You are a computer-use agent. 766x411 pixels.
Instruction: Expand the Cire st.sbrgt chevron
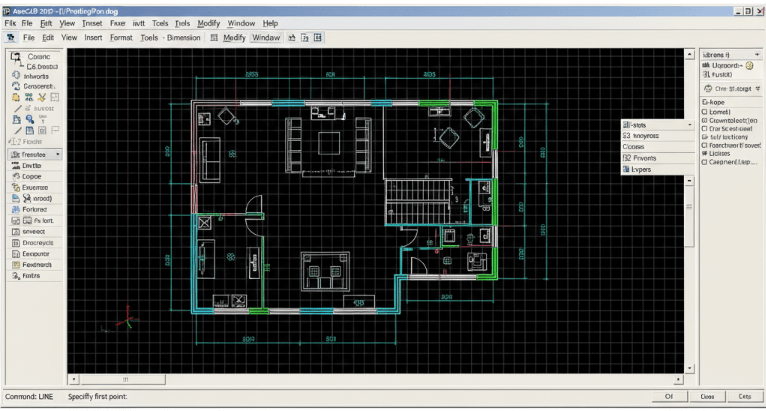tap(758, 89)
